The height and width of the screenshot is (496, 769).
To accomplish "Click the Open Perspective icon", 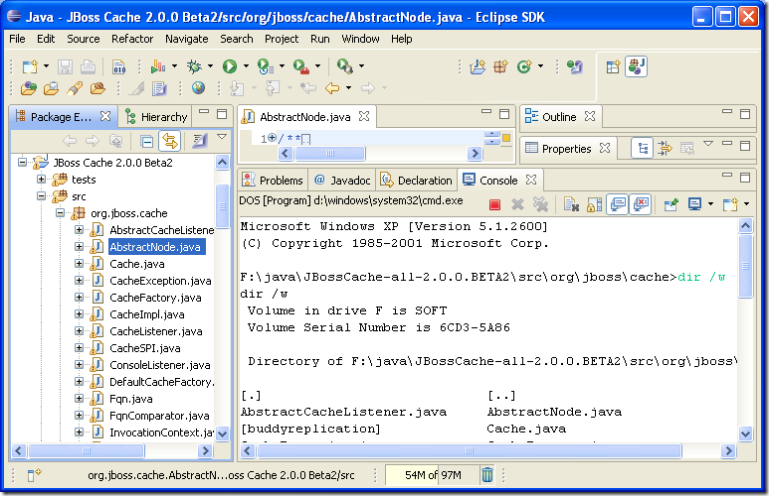I will point(613,66).
